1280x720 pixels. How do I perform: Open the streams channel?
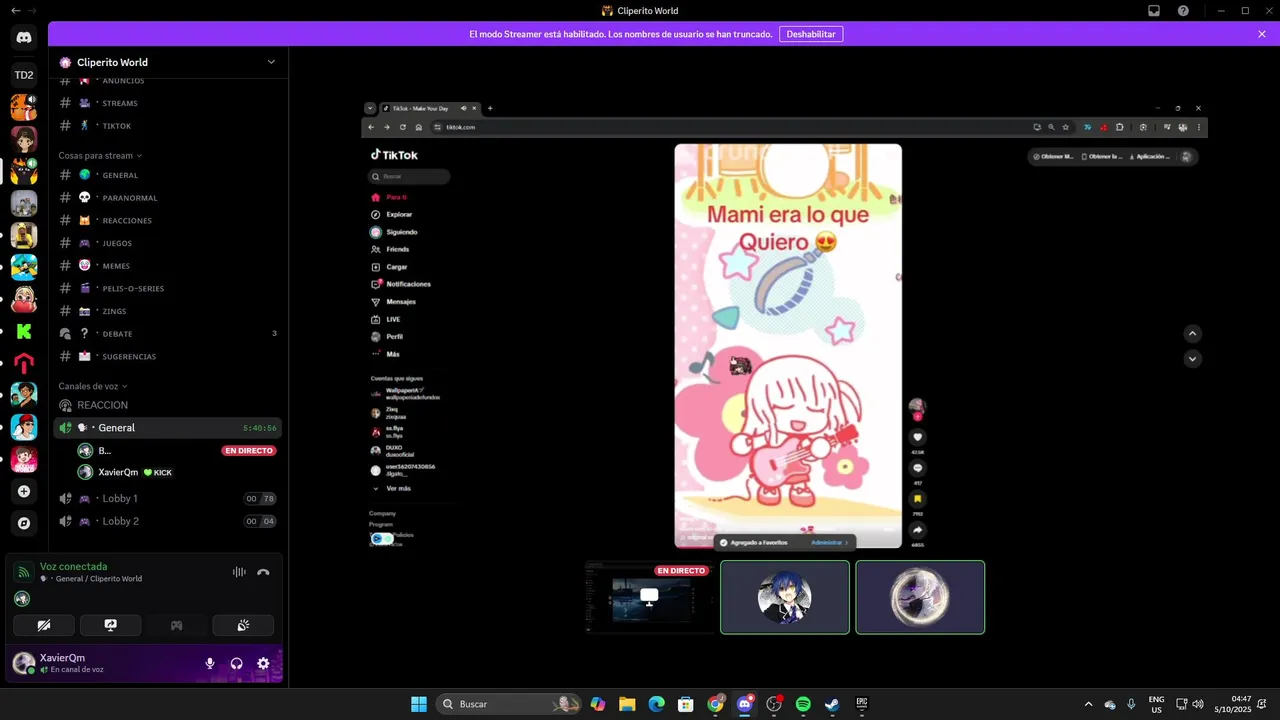tap(167, 103)
